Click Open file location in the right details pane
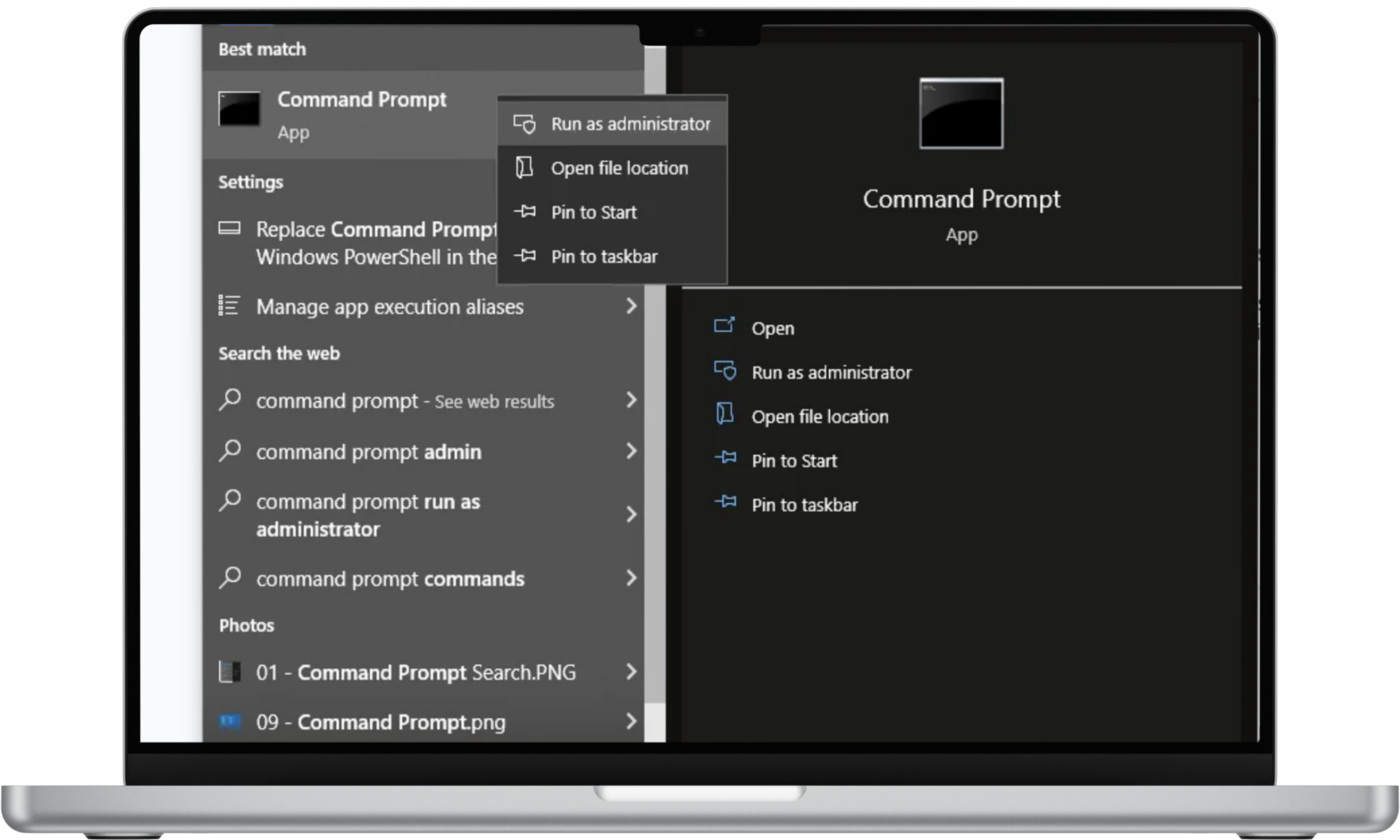Screen dimensions: 1400x840 tap(819, 417)
